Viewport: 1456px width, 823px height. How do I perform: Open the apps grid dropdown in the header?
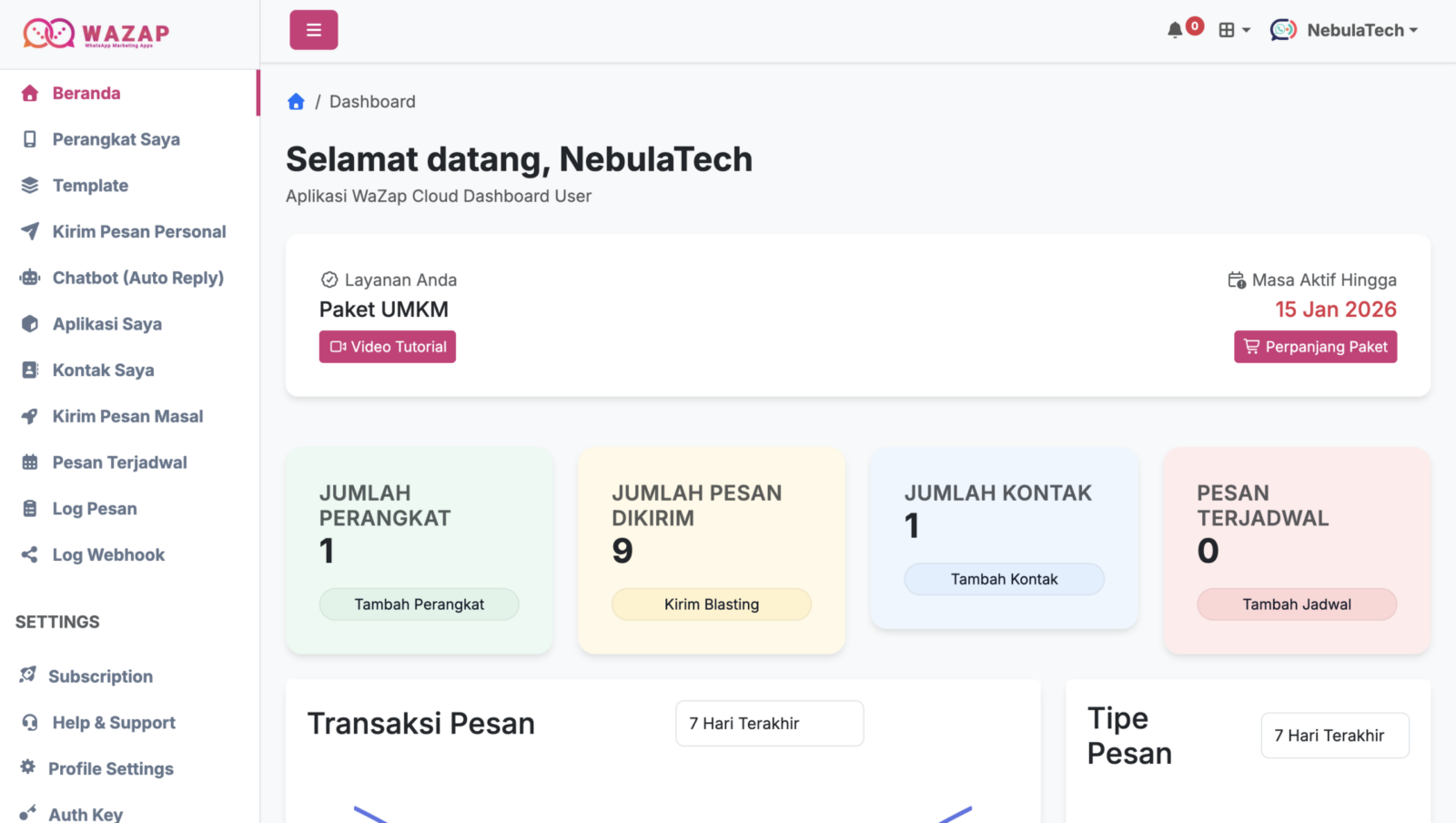click(1233, 29)
